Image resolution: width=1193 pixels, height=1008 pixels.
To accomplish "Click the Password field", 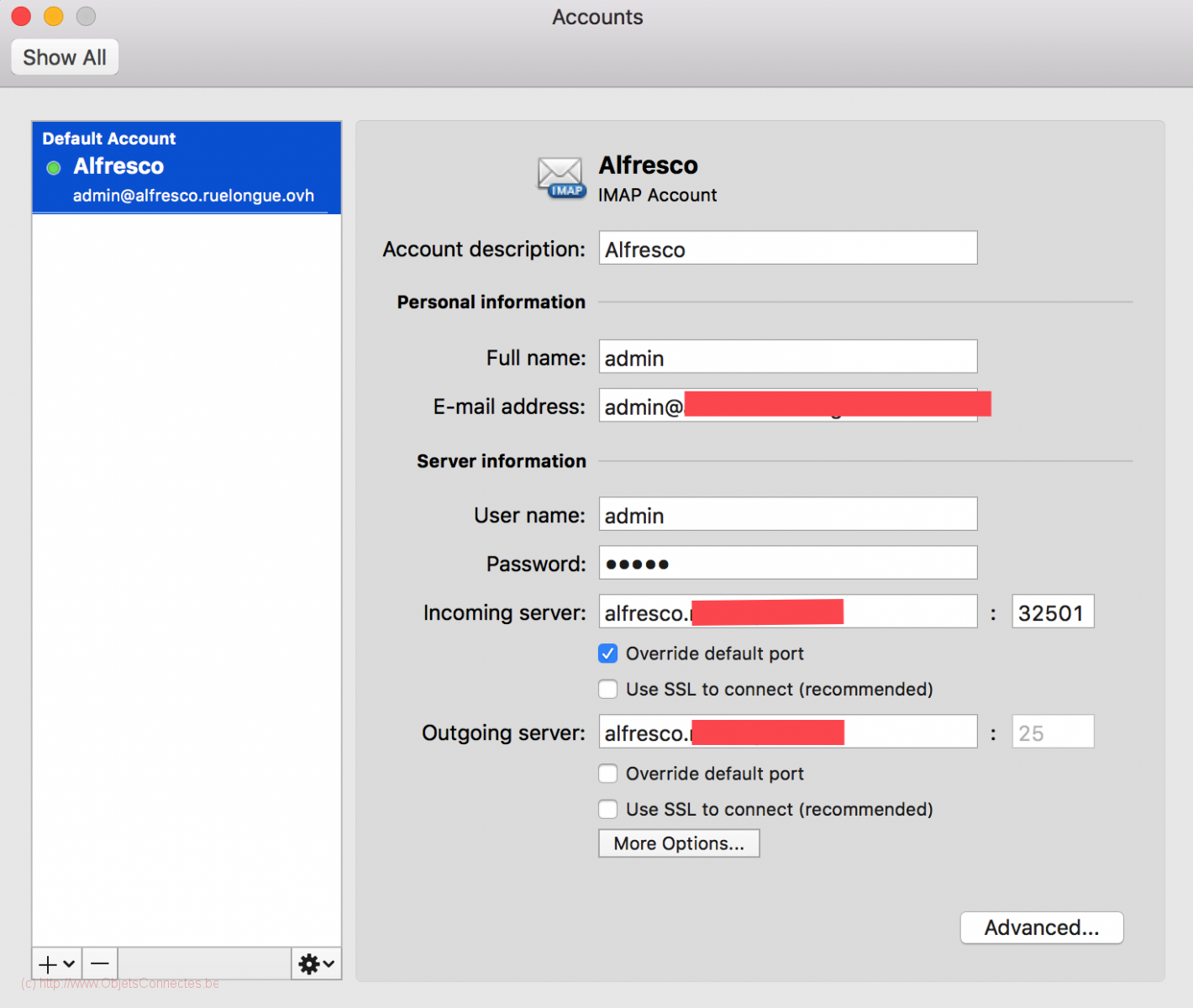I will (x=788, y=563).
